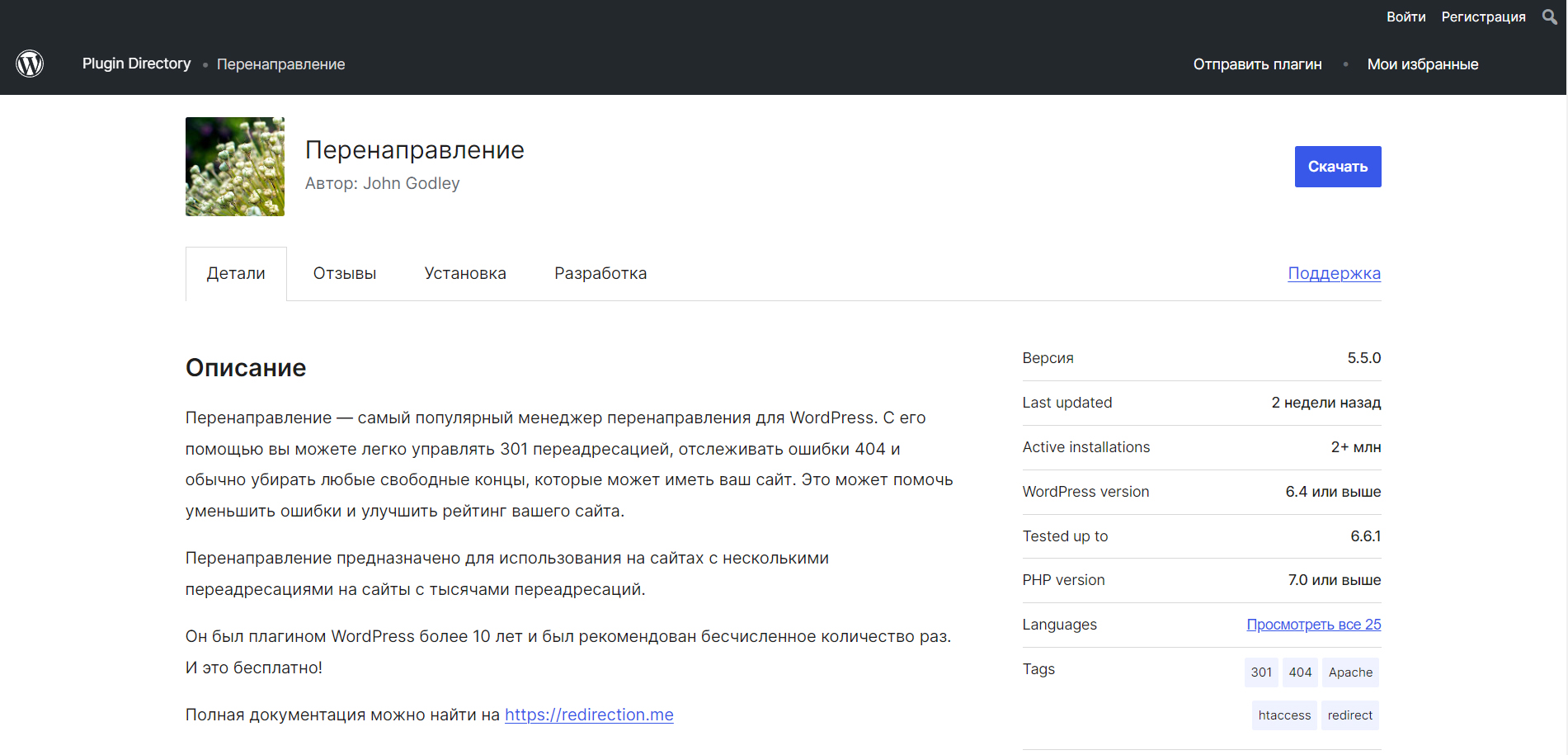Click the 7.0 или выше PHP value
This screenshot has height=755, width=1568.
click(1334, 580)
